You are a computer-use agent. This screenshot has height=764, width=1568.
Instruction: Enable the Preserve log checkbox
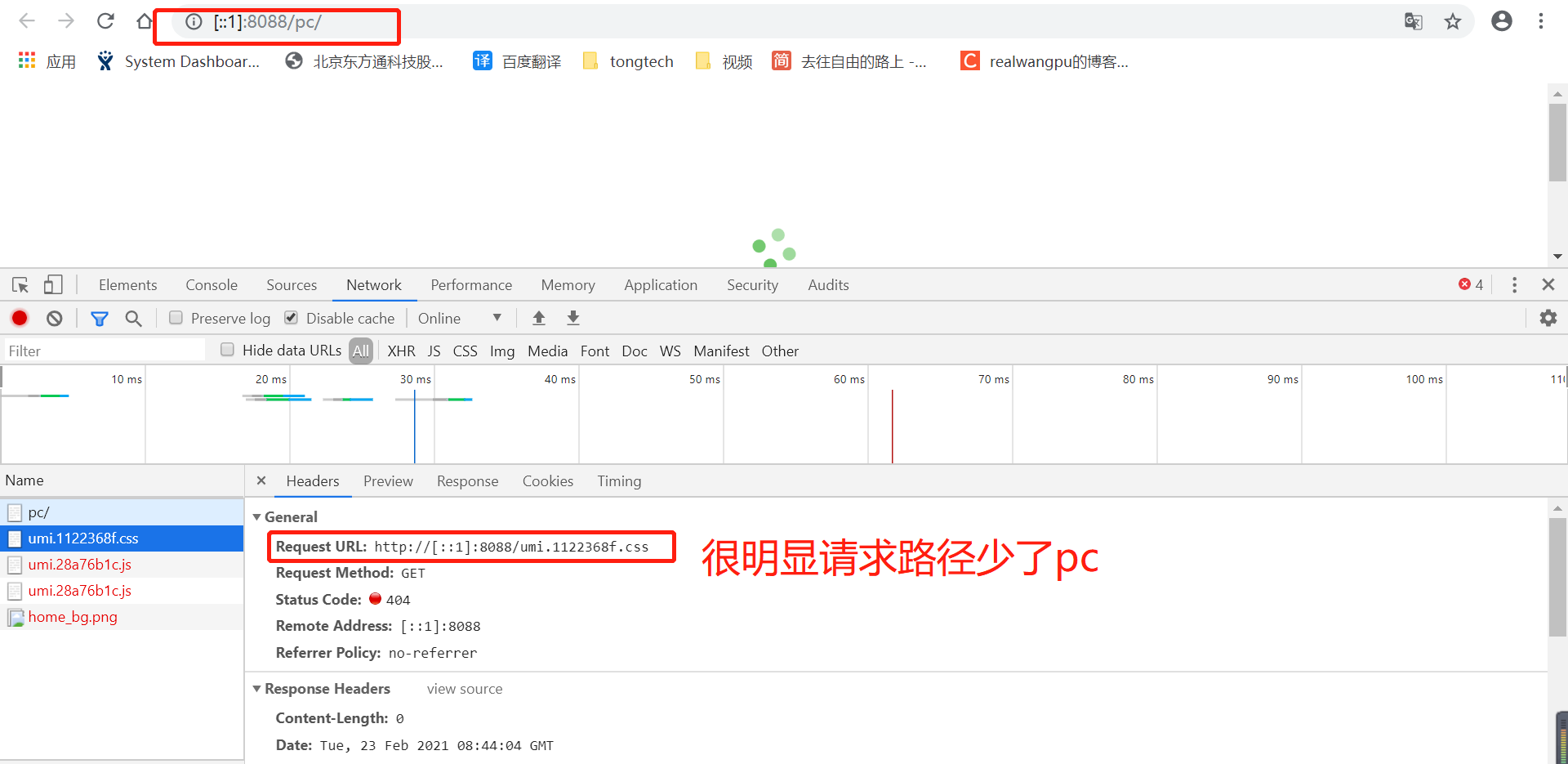pos(176,317)
